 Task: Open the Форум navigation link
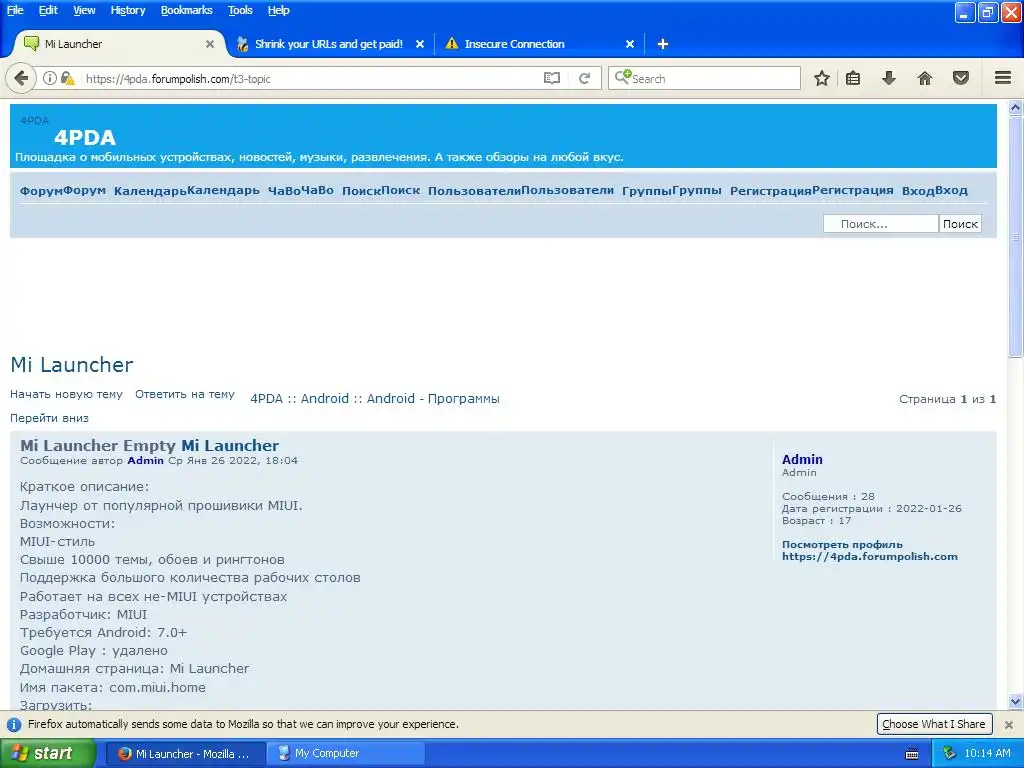[x=63, y=191]
